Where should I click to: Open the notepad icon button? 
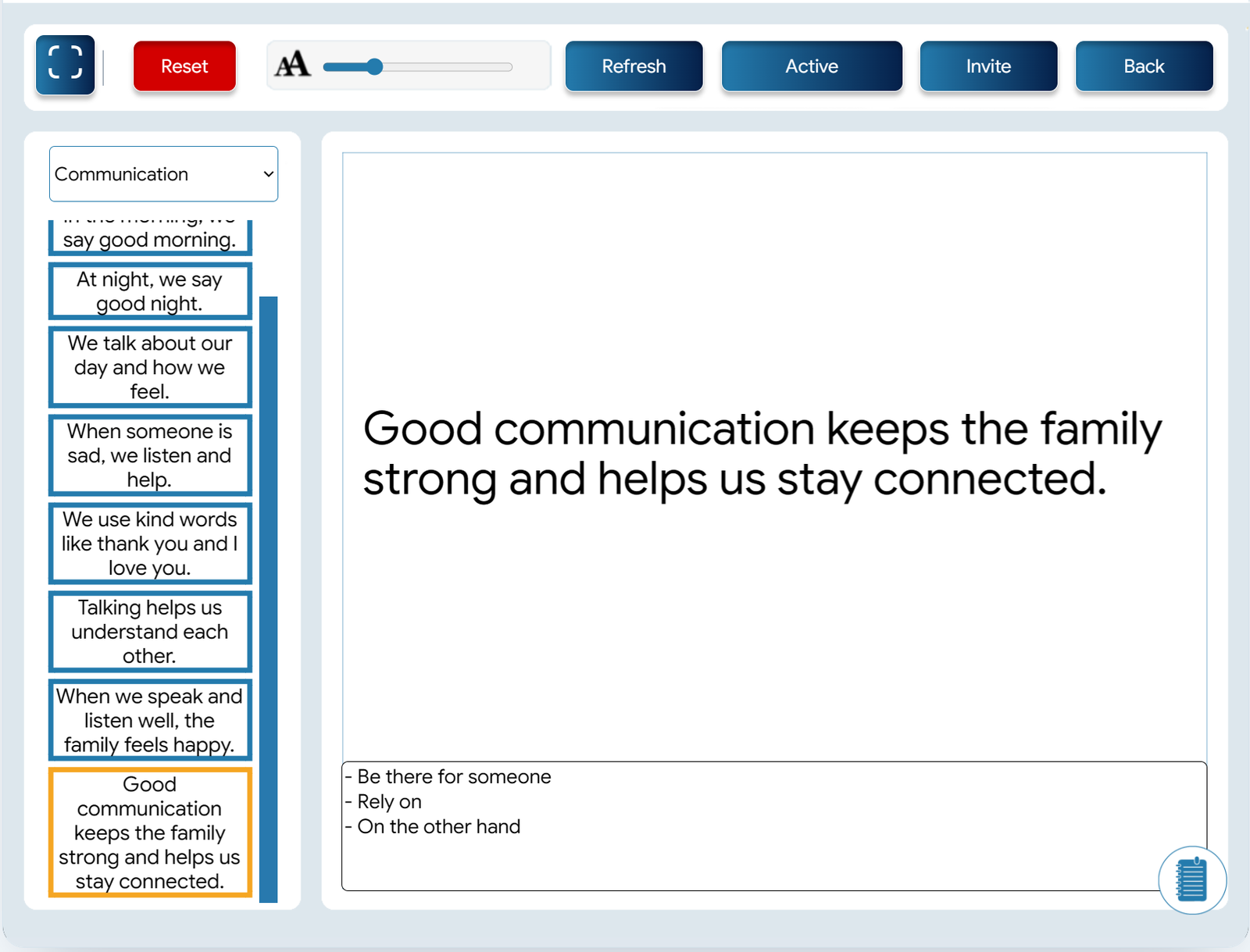(x=1191, y=880)
